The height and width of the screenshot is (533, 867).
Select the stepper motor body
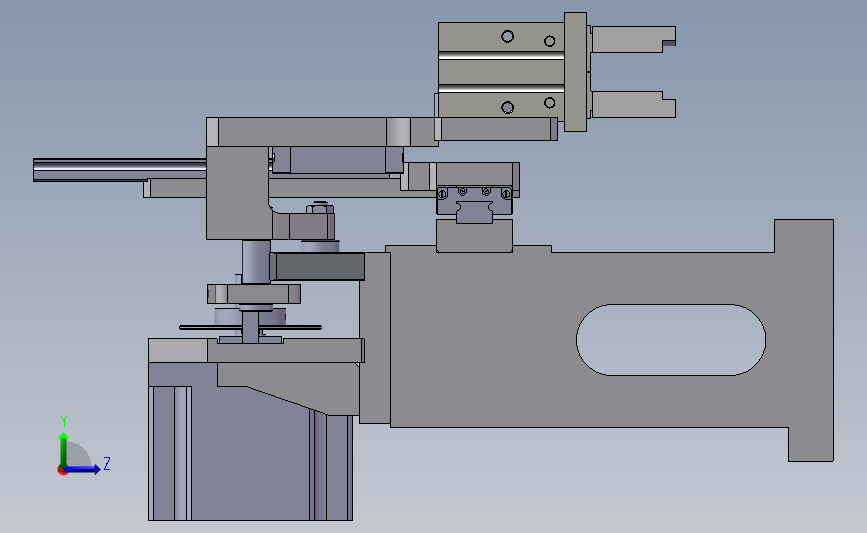250,453
